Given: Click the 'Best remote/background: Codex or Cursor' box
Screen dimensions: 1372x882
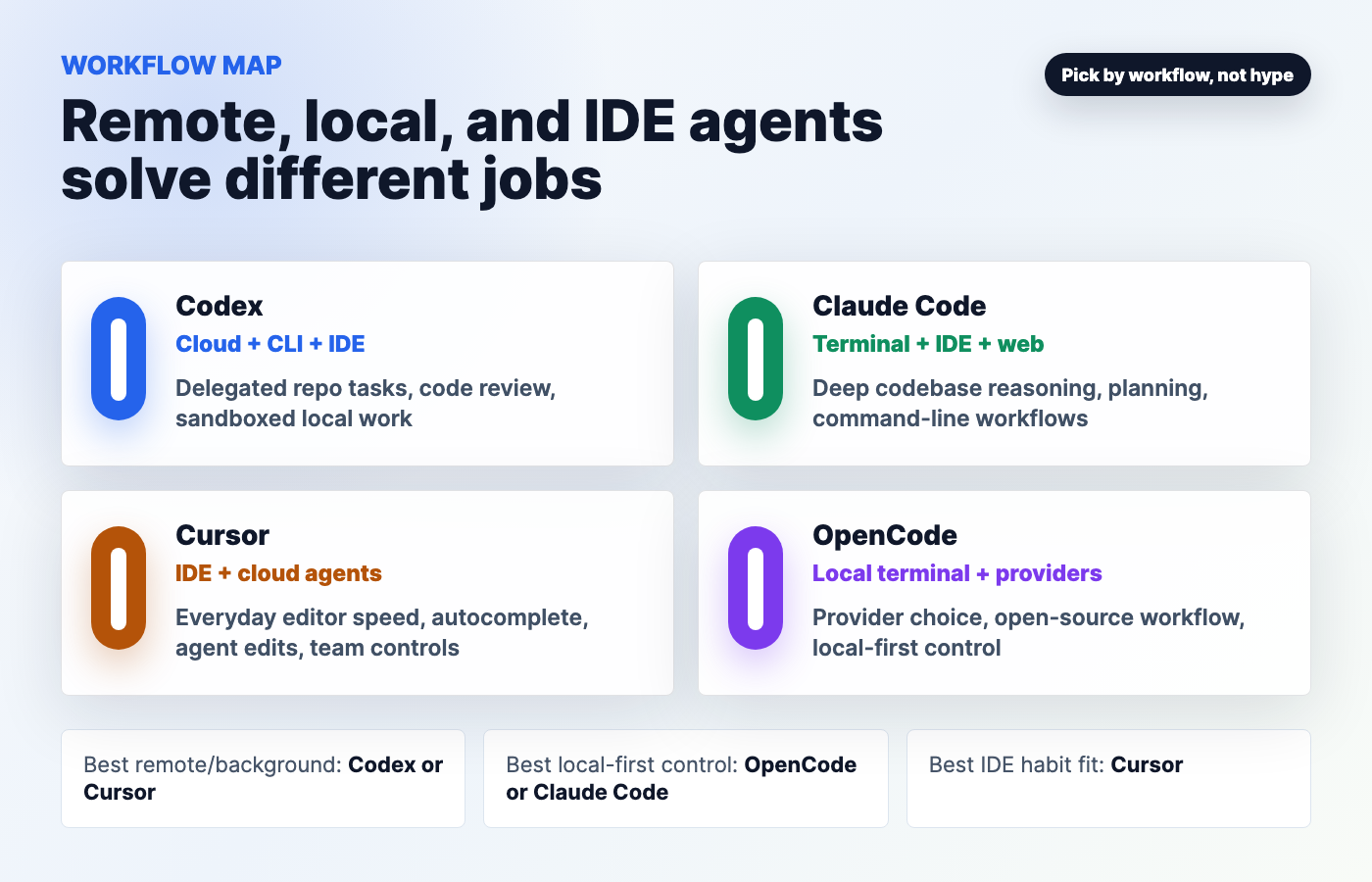Looking at the screenshot, I should (263, 778).
